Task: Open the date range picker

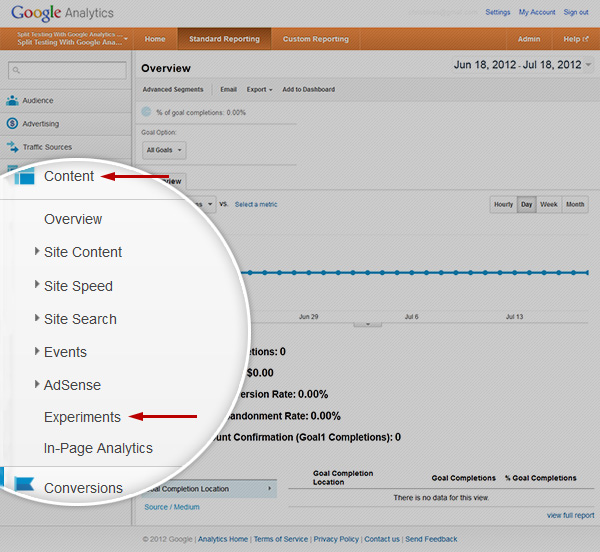Action: (x=522, y=65)
